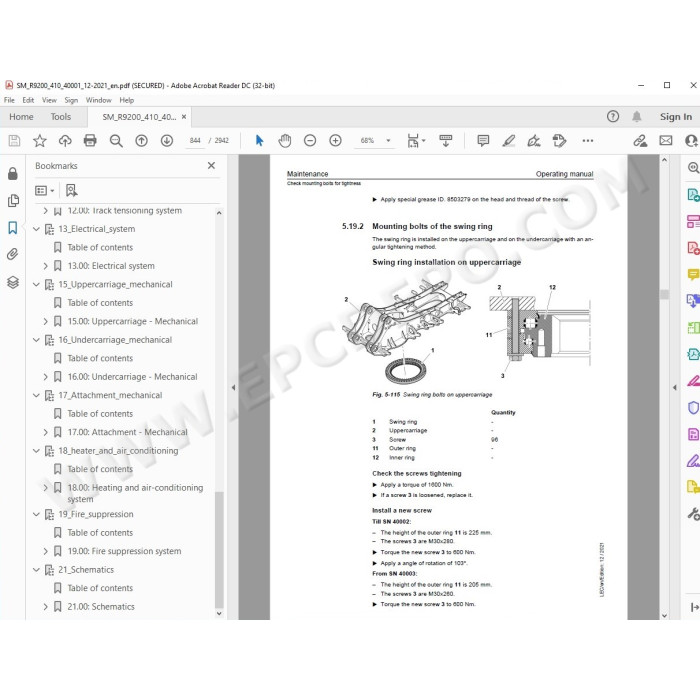
Task: Select the arrow selection tool
Action: (x=259, y=141)
